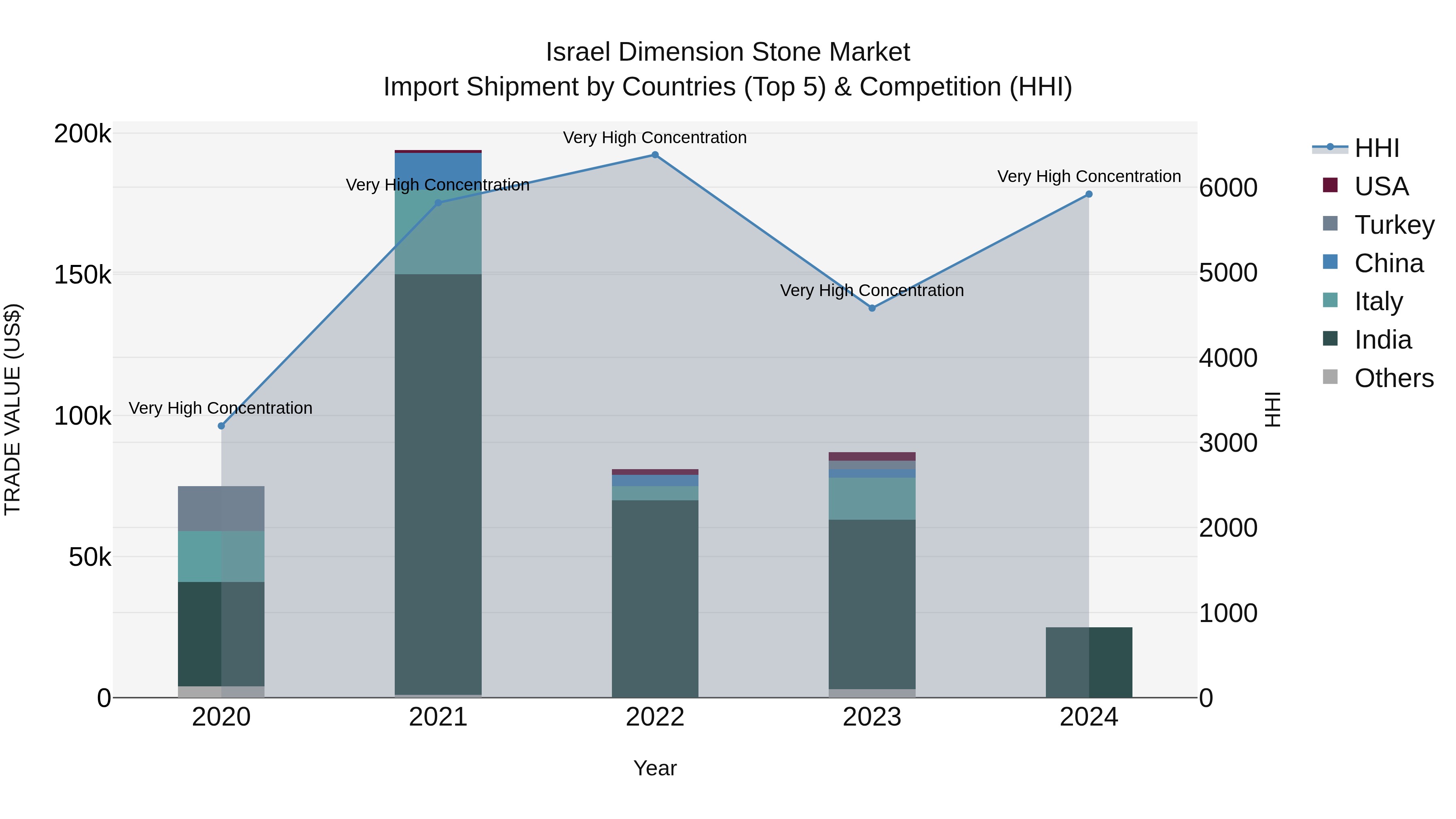
Task: Click the 2021 HHI line marker
Action: click(438, 203)
